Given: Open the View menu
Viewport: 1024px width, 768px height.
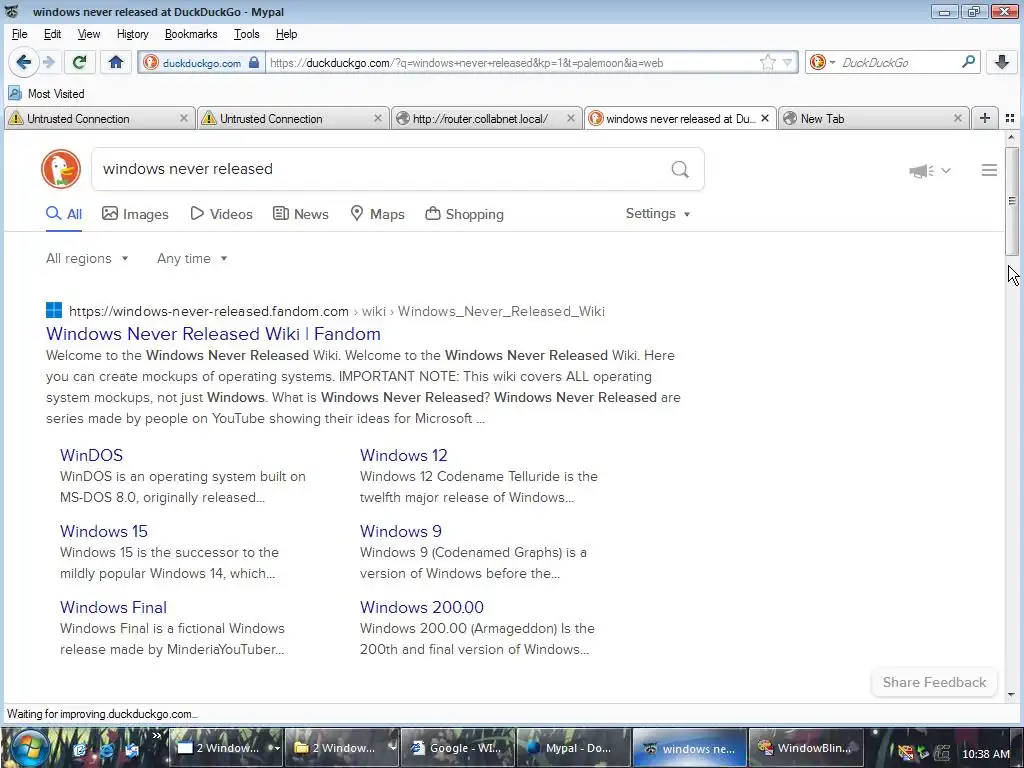Looking at the screenshot, I should (89, 34).
